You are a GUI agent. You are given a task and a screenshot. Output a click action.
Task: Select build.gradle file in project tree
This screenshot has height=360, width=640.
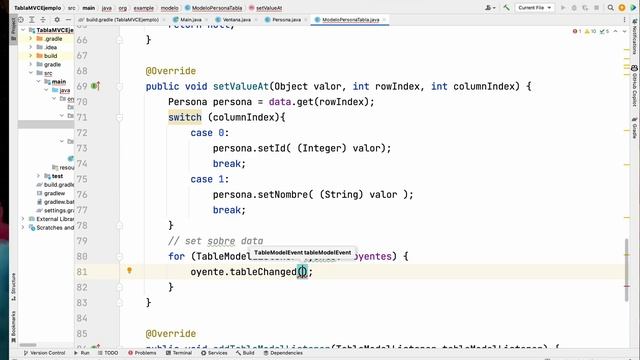coord(55,184)
